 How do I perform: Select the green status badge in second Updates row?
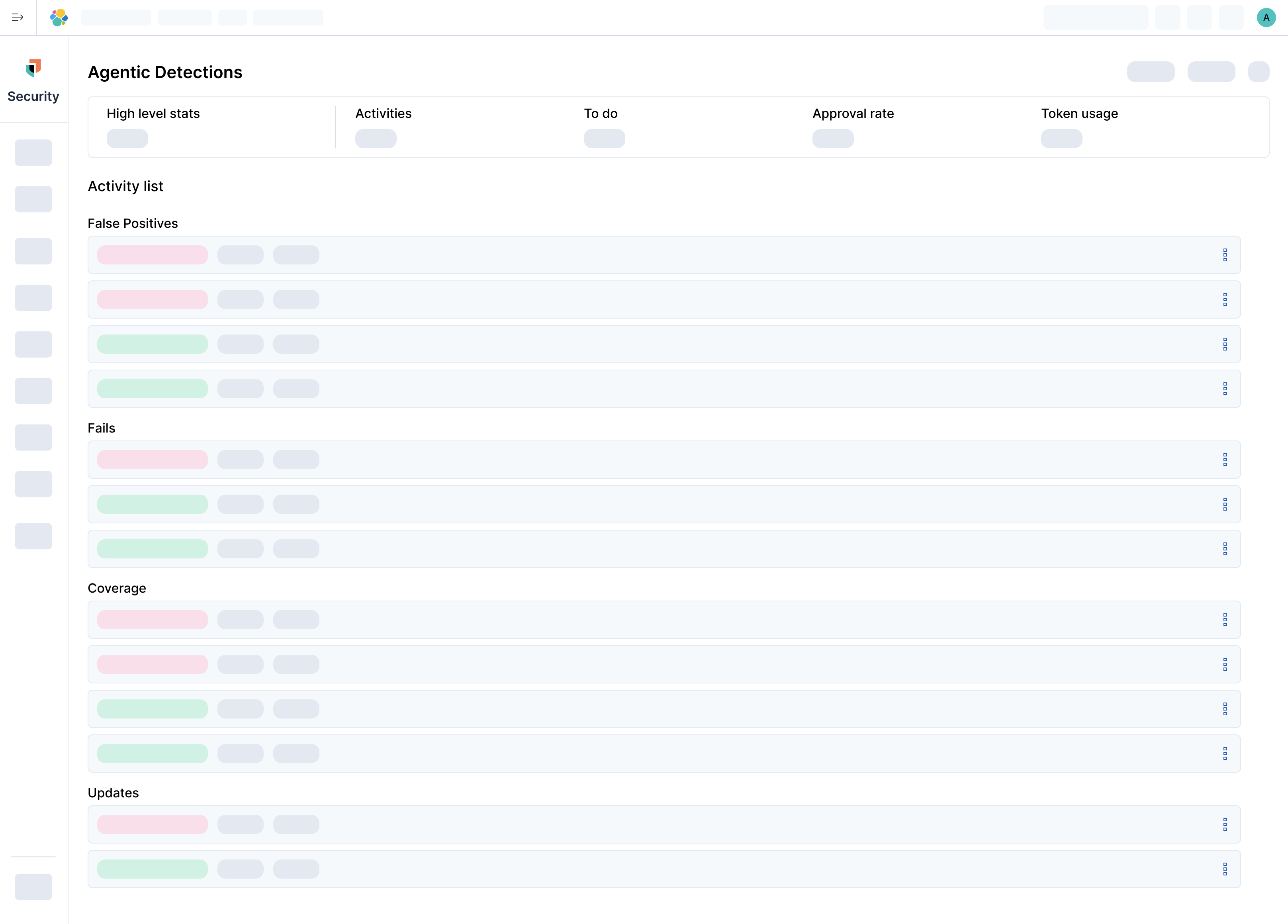(152, 869)
